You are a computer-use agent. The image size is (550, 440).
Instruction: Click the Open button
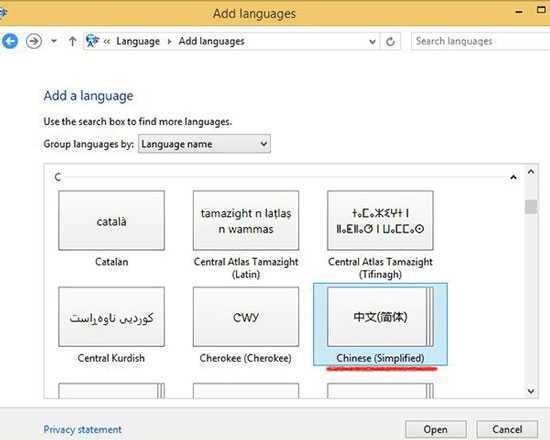point(436,429)
